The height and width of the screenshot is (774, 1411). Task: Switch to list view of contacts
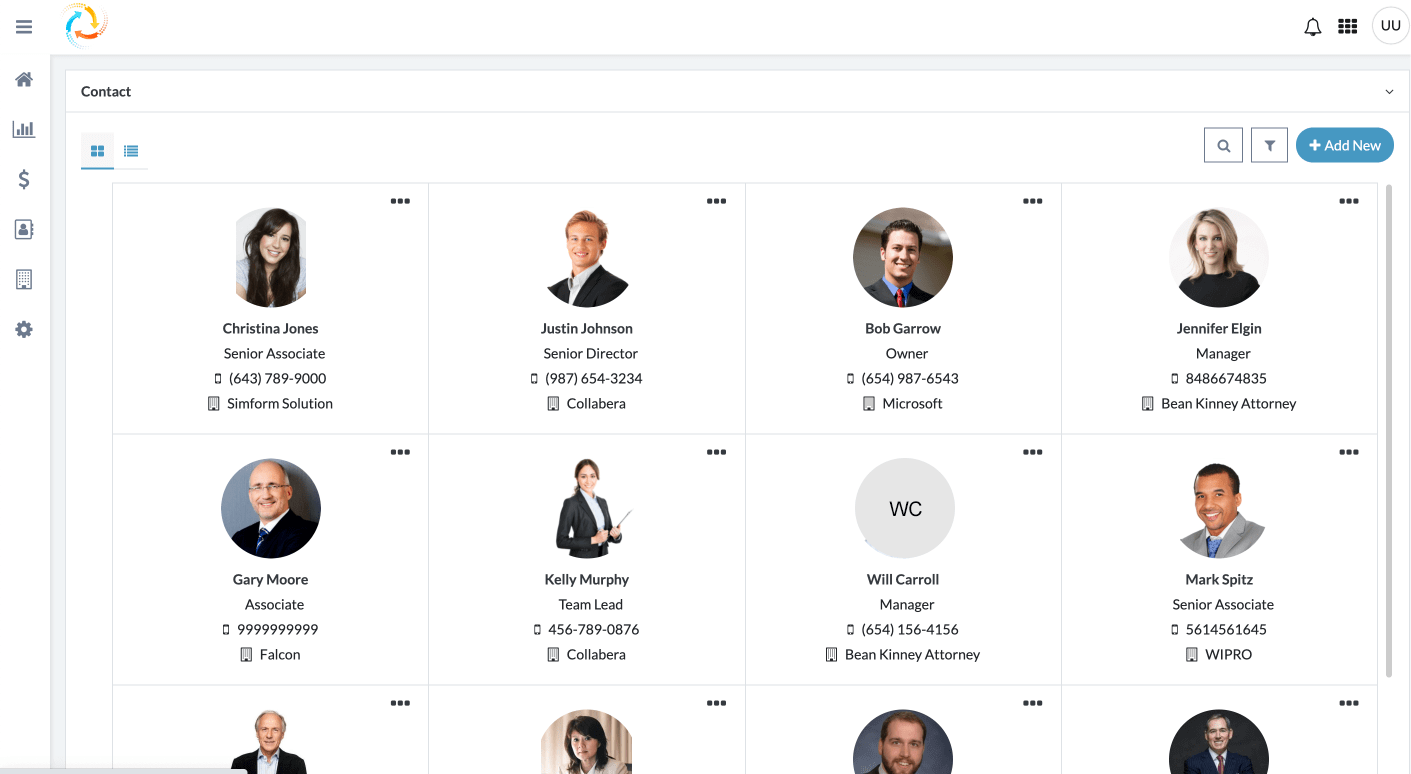tap(131, 150)
